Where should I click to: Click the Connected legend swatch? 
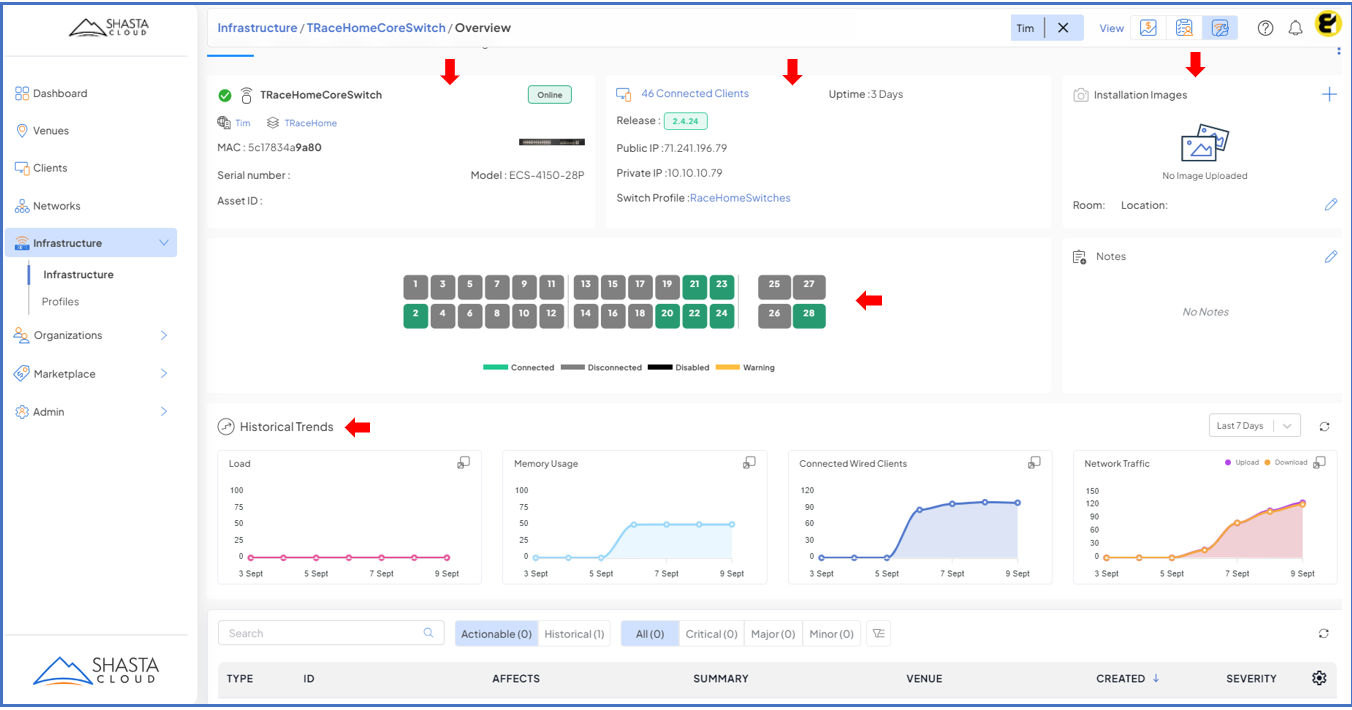point(495,367)
